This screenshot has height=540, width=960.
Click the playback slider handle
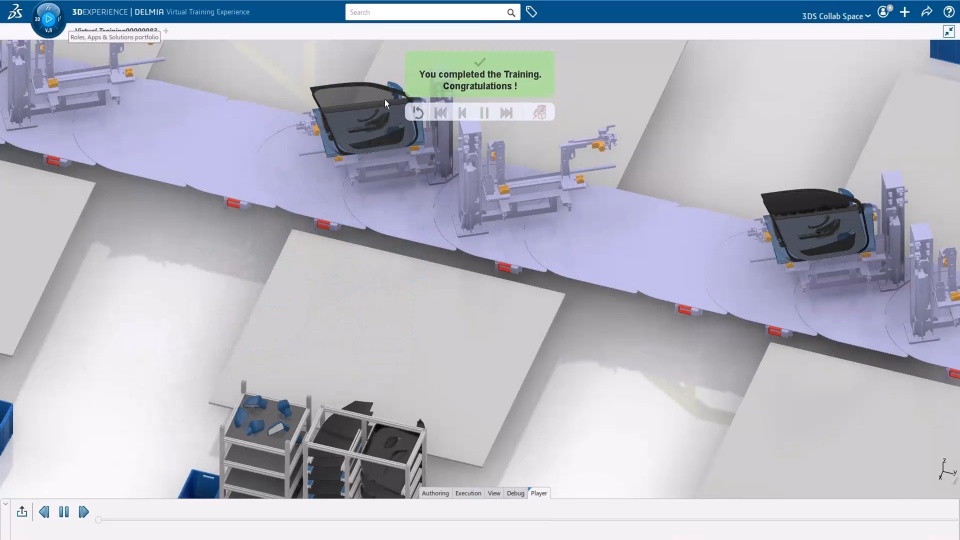coord(98,520)
